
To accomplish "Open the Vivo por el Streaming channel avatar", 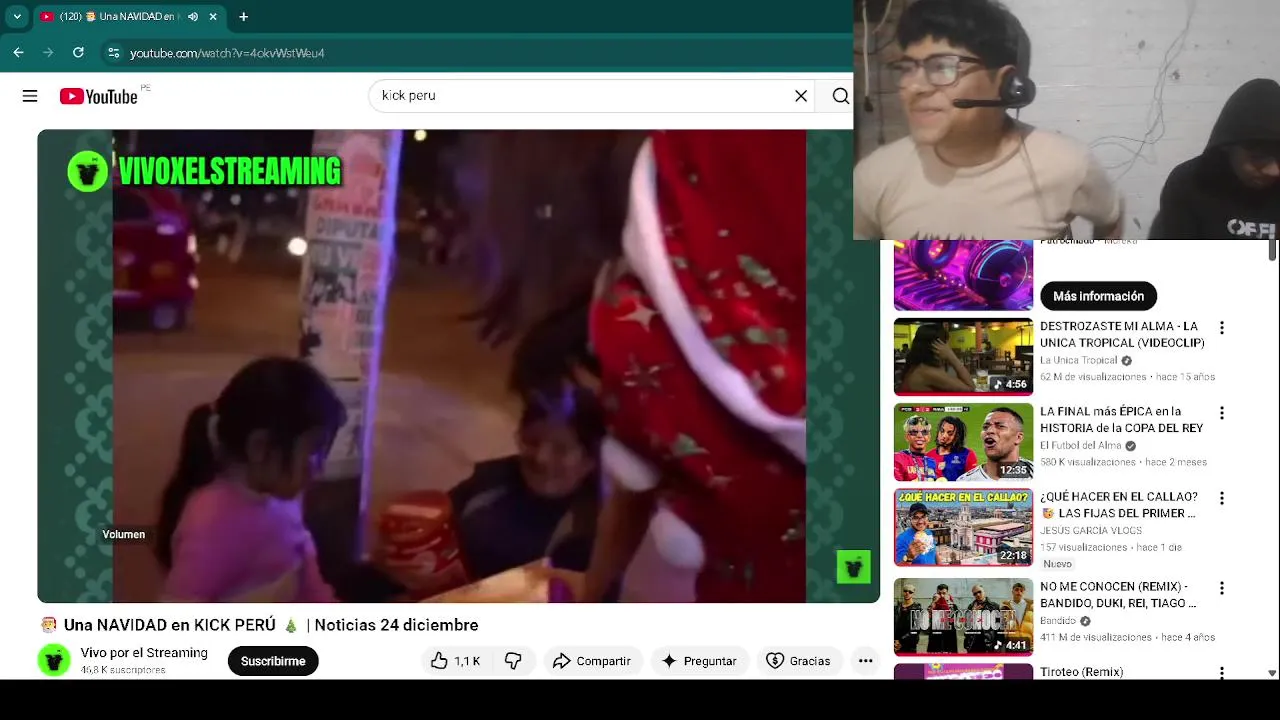I will [54, 660].
